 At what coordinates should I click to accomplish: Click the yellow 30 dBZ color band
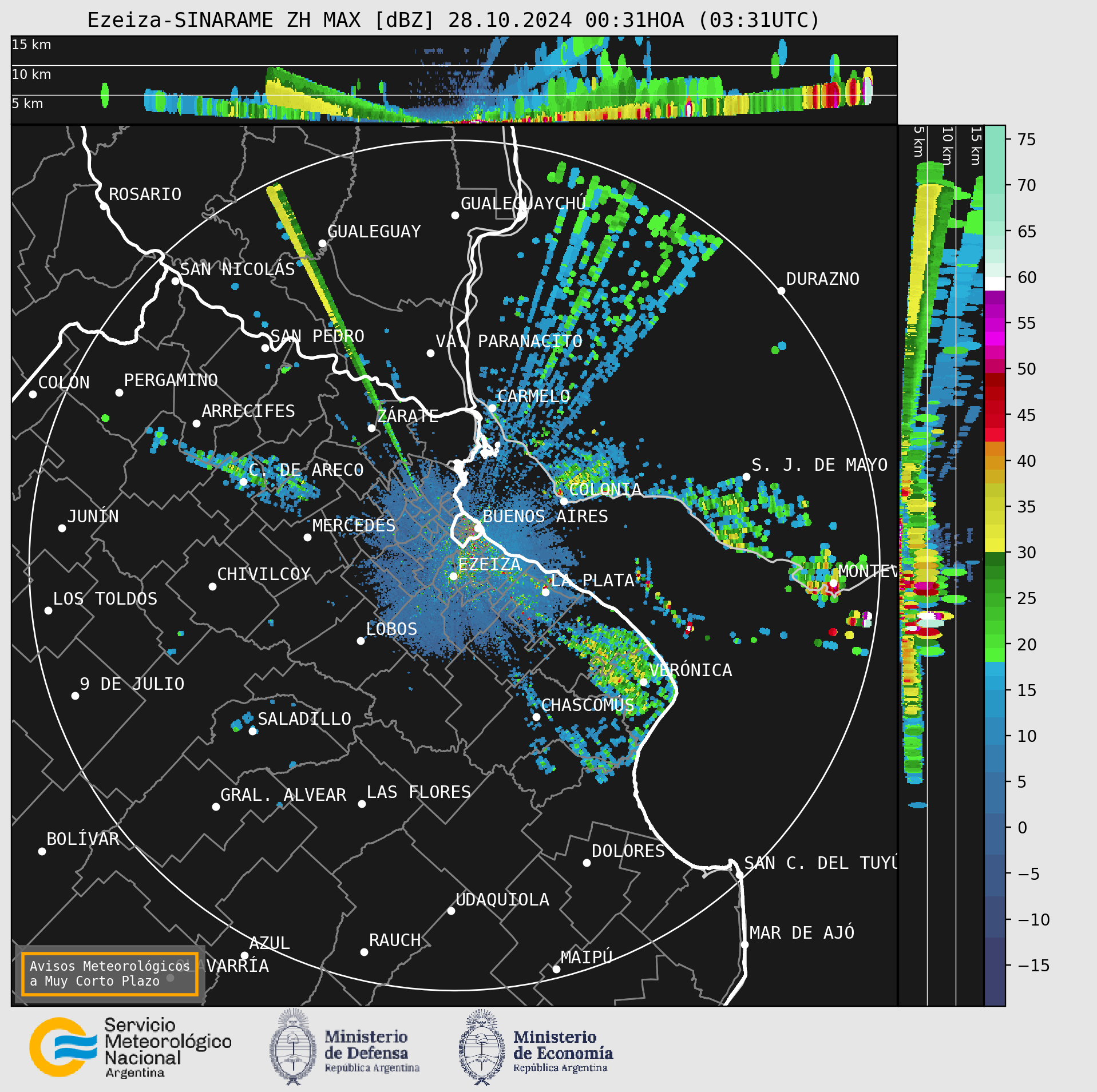tap(995, 545)
